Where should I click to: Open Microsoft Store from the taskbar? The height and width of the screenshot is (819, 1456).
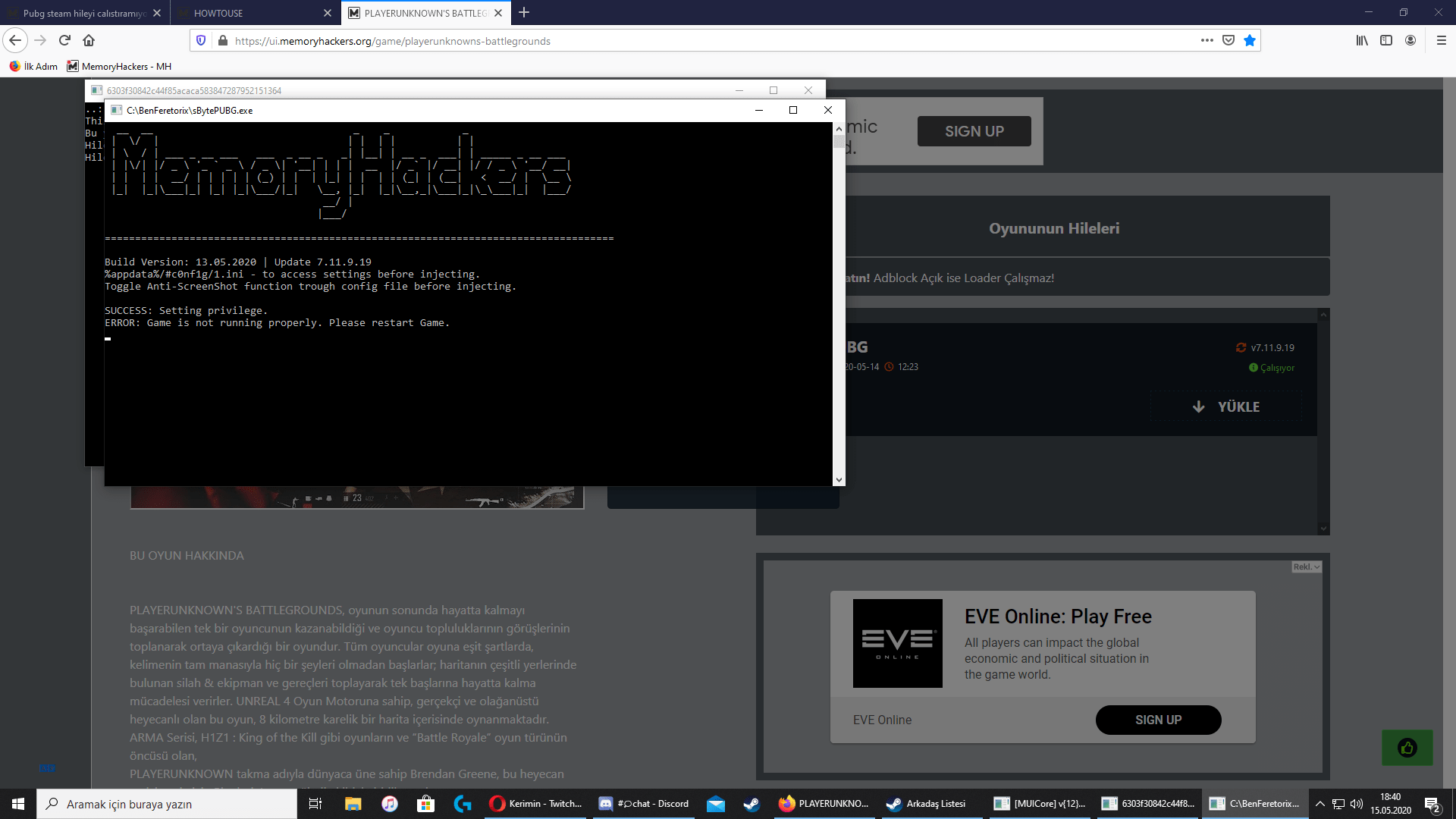pyautogui.click(x=426, y=804)
